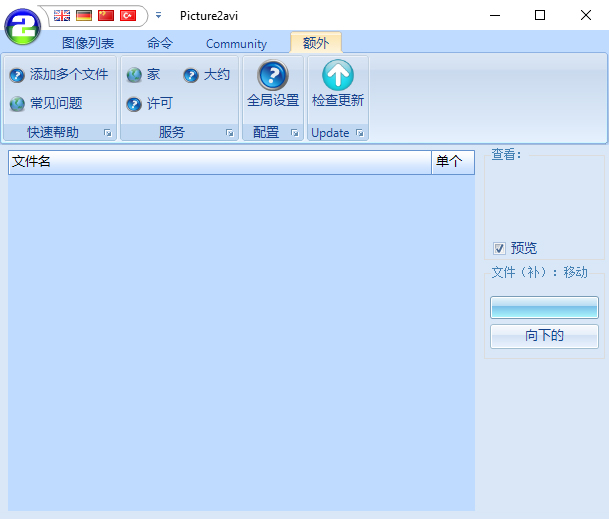Image resolution: width=609 pixels, height=520 pixels.
Task: Open the 图像列表 ribbon tab
Action: coord(88,43)
